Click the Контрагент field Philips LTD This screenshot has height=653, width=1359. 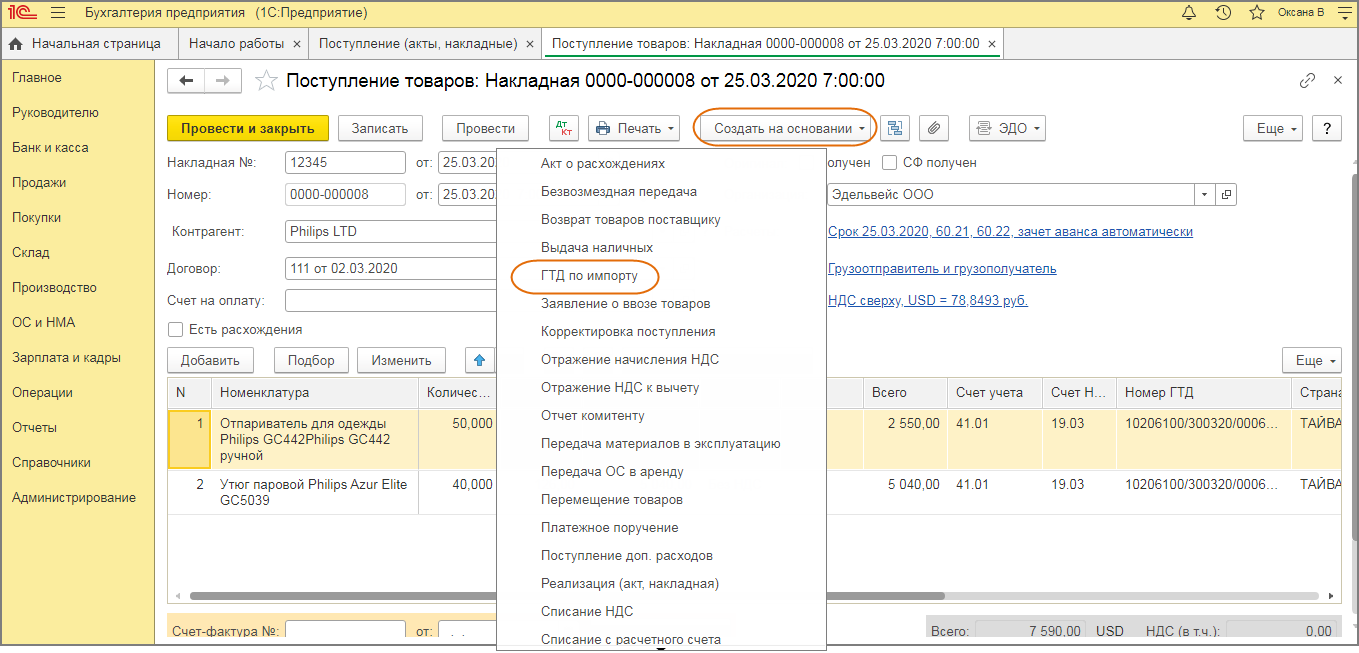click(390, 231)
